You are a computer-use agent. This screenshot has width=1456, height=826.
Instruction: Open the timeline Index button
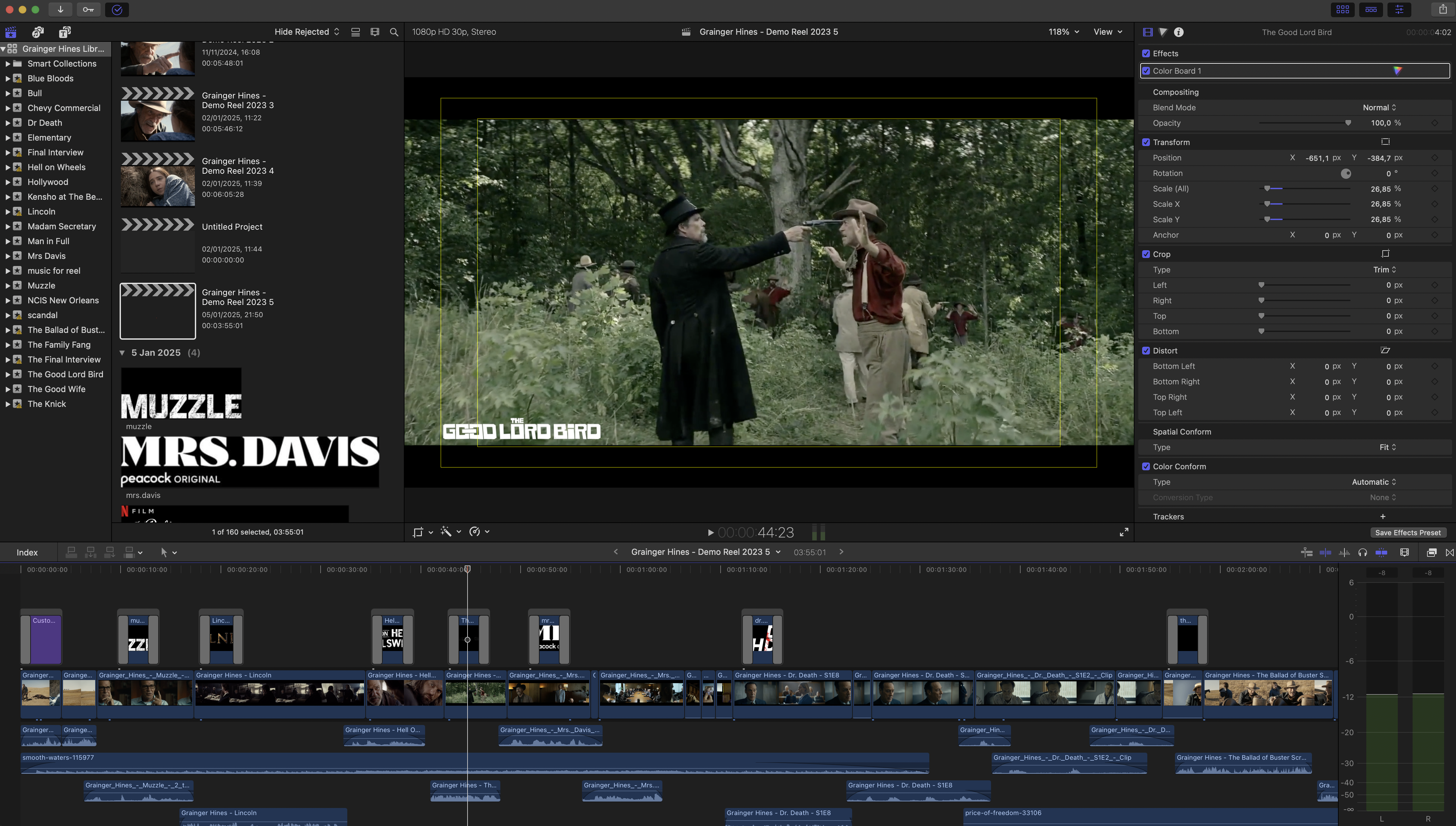pyautogui.click(x=27, y=553)
